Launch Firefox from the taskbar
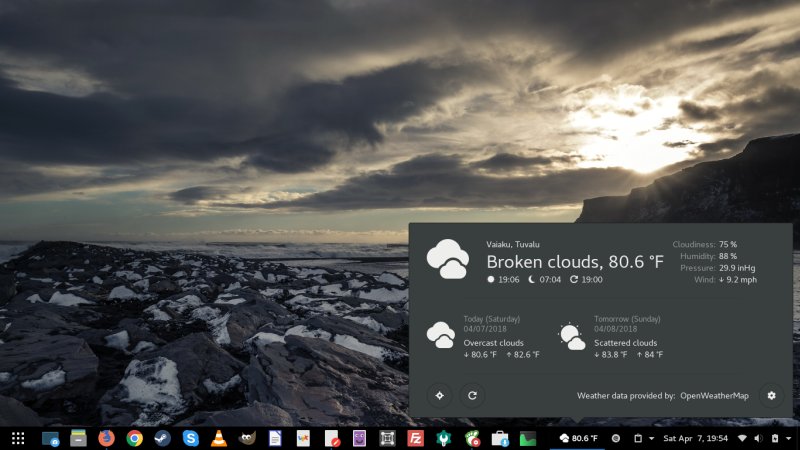Screen dimensions: 800x450 (106, 438)
